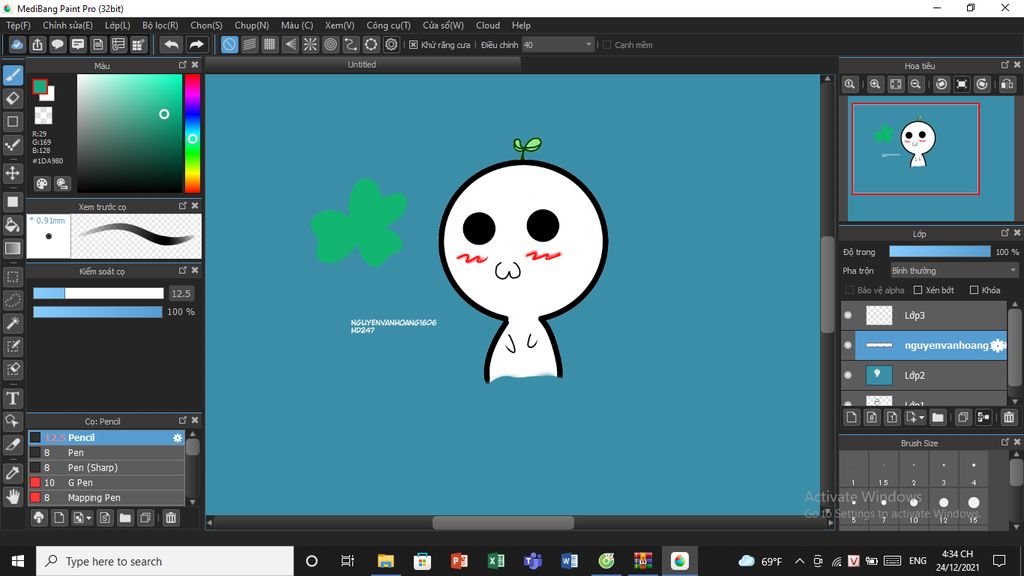Open the Điều chỉnh correction dropdown
This screenshot has width=1024, height=576.
558,45
